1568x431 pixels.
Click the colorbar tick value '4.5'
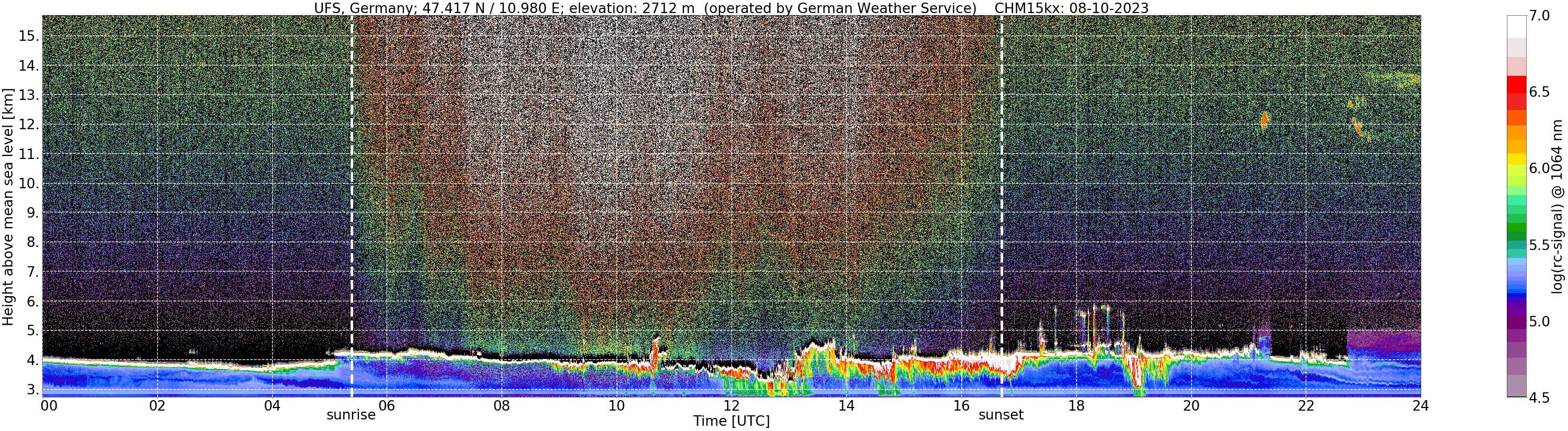[x=1540, y=398]
